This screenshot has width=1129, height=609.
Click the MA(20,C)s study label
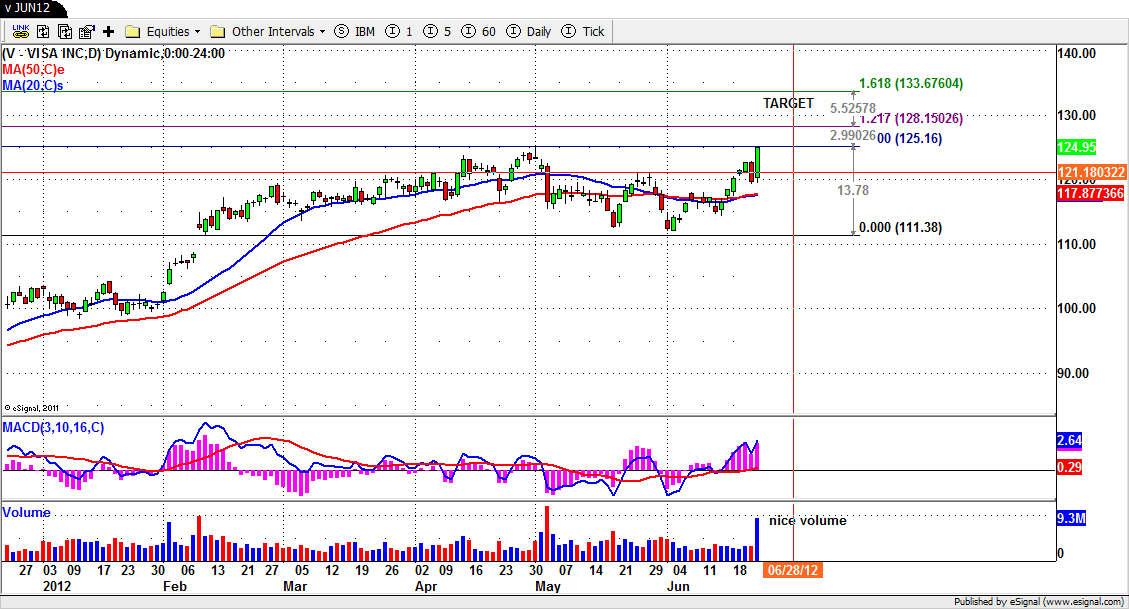tap(32, 85)
